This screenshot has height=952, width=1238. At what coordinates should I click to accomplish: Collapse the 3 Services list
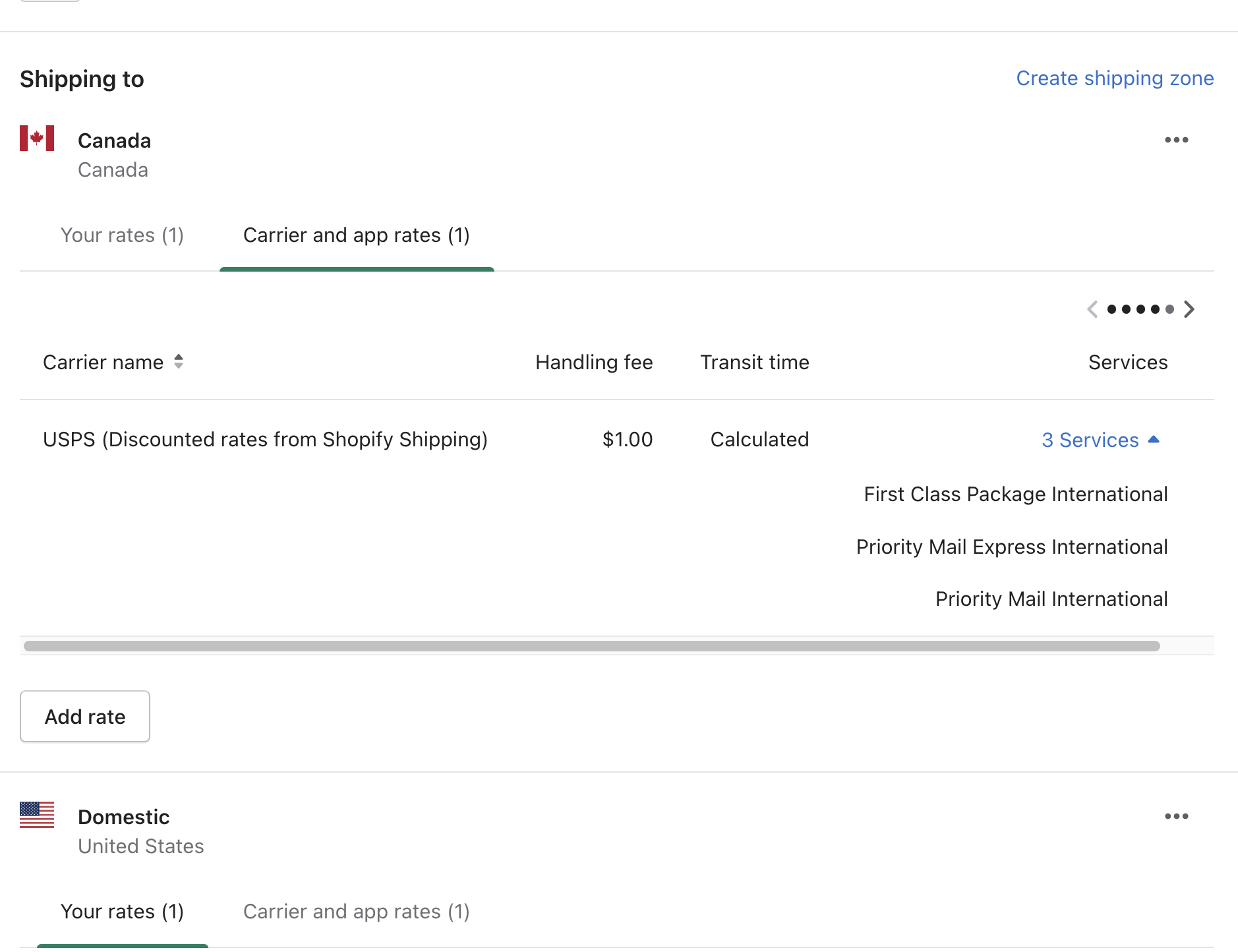tap(1100, 440)
